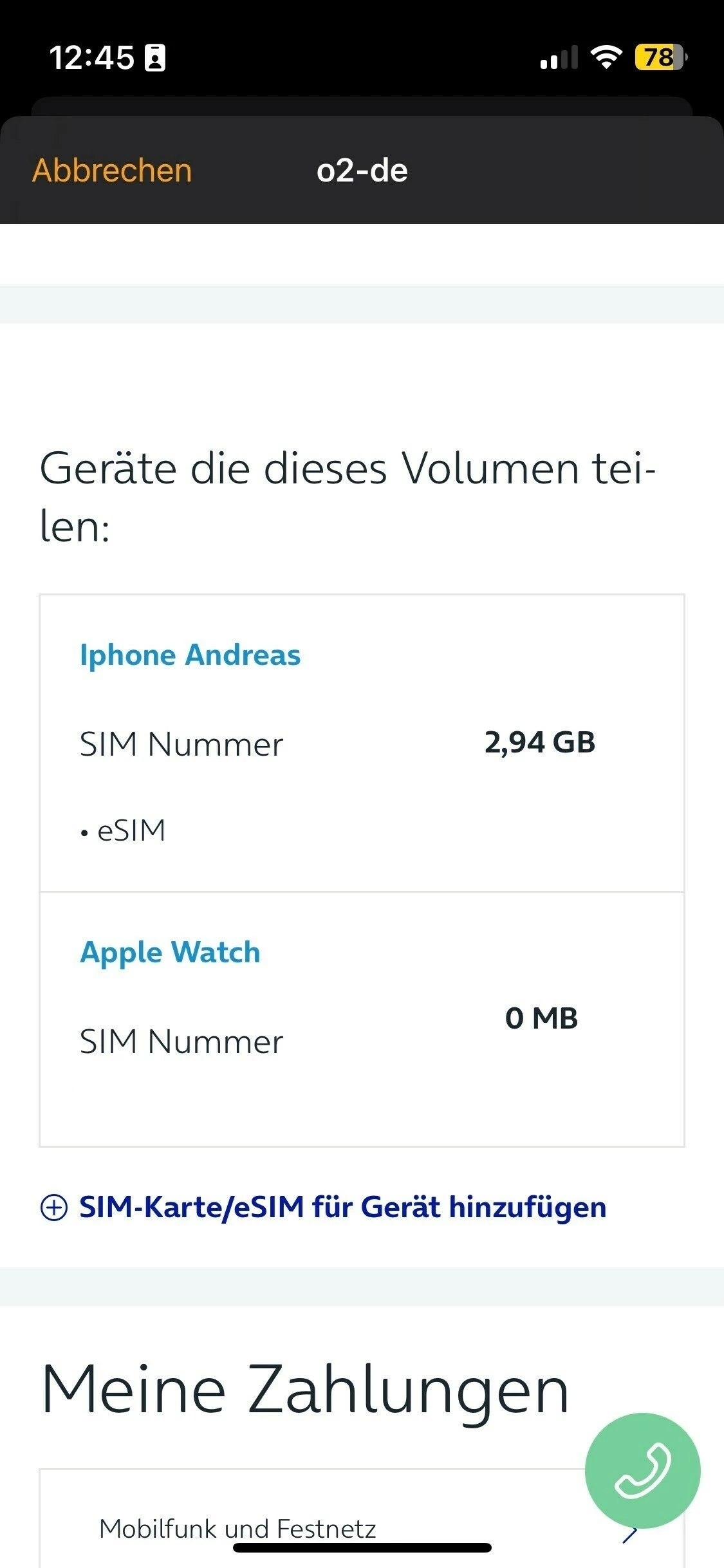Screen dimensions: 724x1568
Task: Open the Apple Watch device link
Action: point(170,952)
